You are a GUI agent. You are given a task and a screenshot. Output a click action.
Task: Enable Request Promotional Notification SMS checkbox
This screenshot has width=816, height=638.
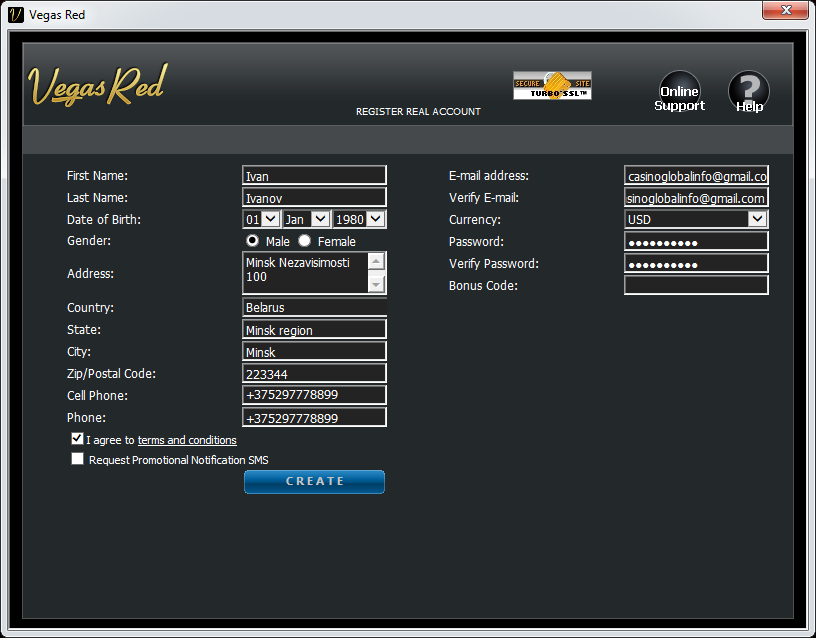(x=77, y=458)
